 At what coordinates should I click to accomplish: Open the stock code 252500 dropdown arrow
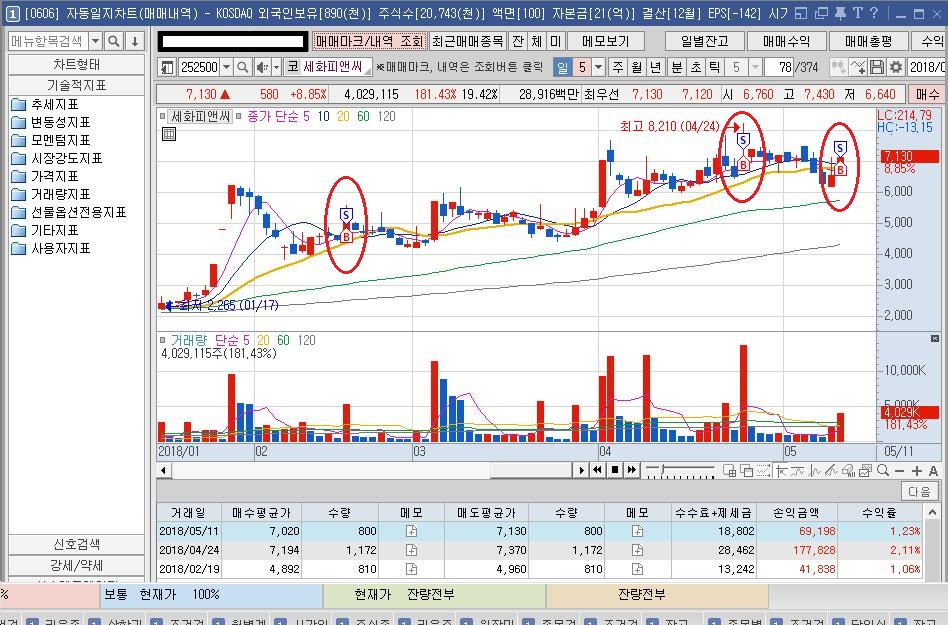(226, 67)
